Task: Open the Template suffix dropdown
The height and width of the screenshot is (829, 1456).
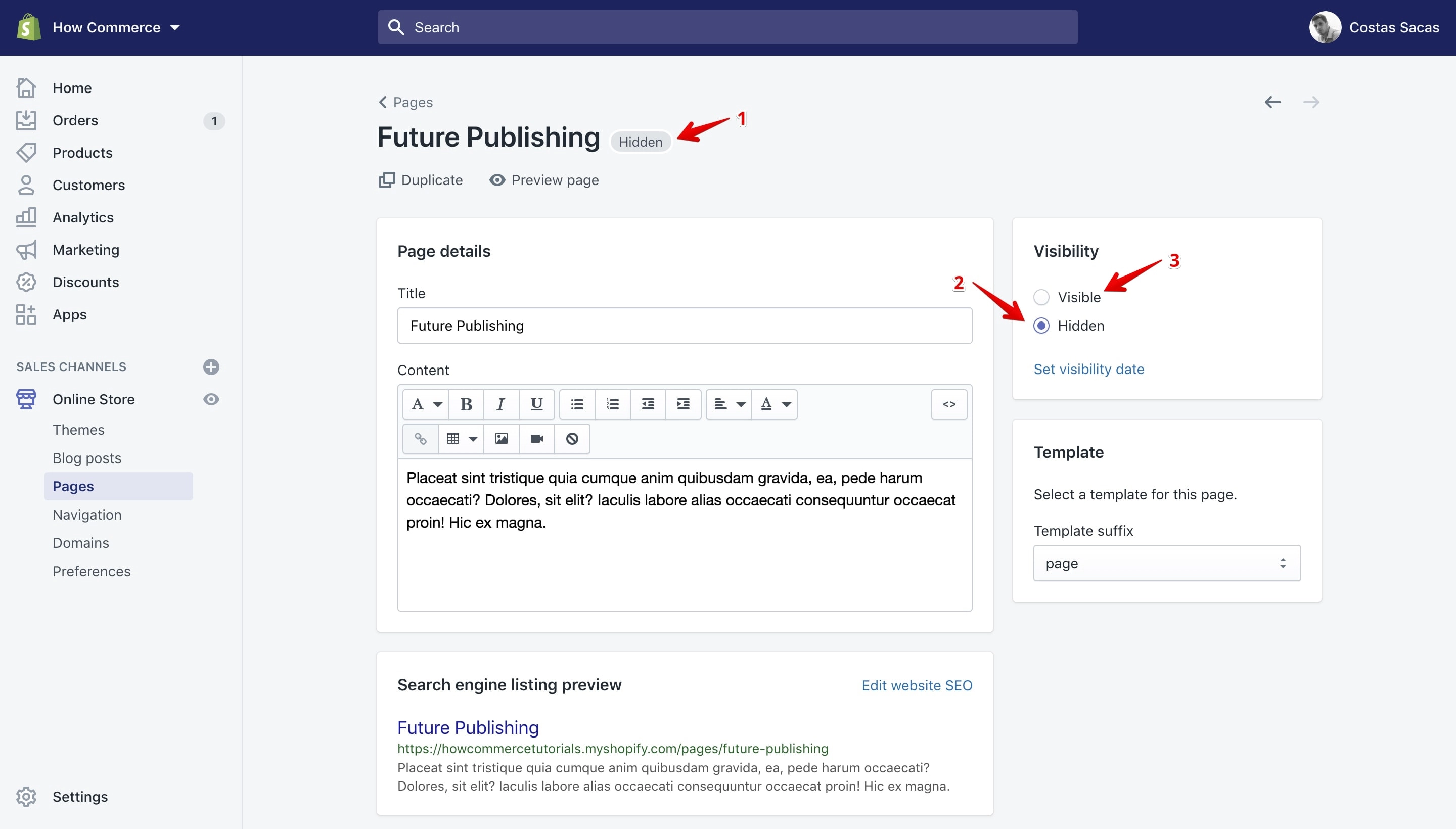Action: (x=1167, y=563)
